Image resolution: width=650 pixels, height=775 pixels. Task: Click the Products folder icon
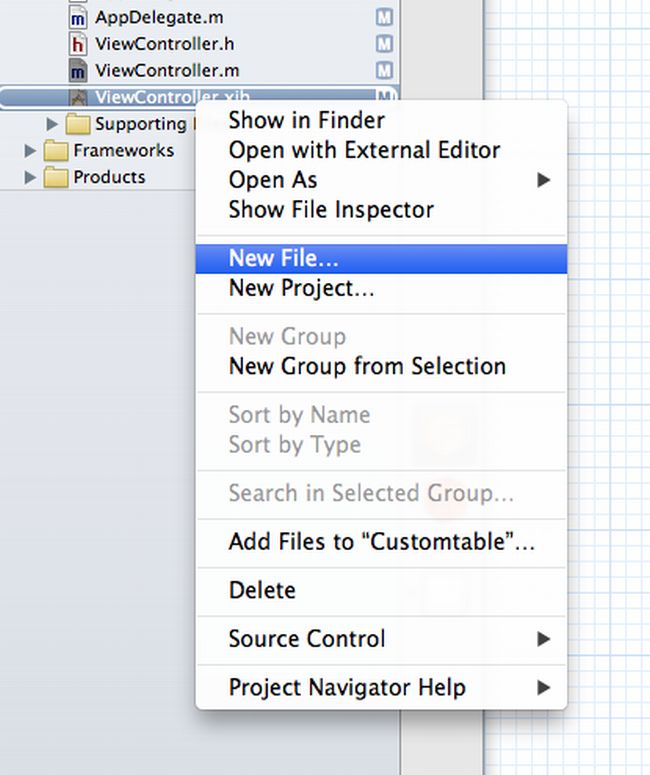(x=56, y=177)
